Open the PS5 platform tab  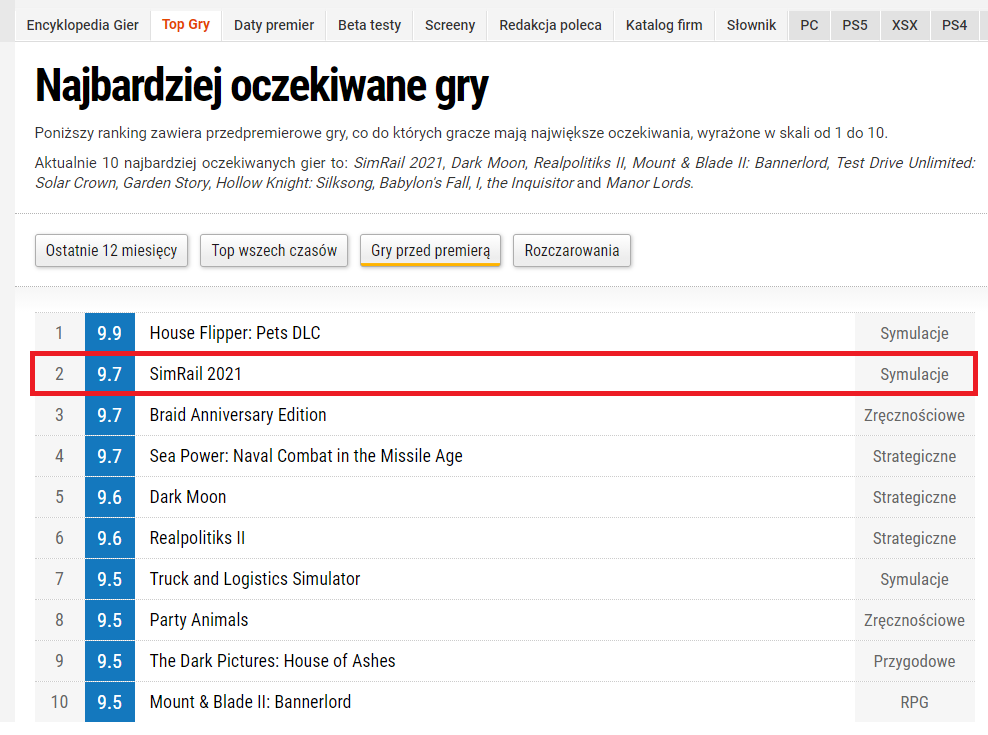(x=855, y=25)
